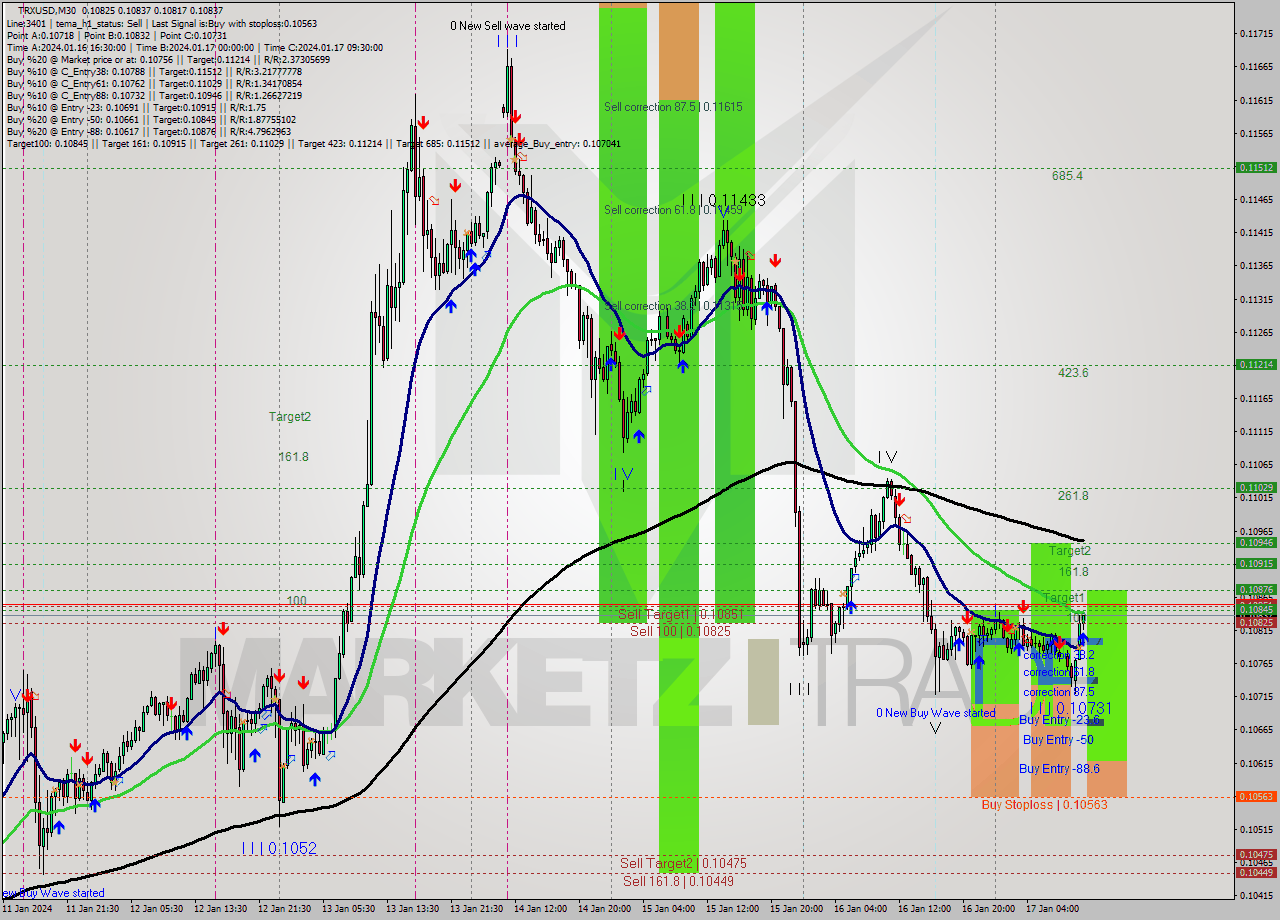Select the 'Sell Target2 | 0.10475' label
This screenshot has height=920, width=1280.
point(683,863)
